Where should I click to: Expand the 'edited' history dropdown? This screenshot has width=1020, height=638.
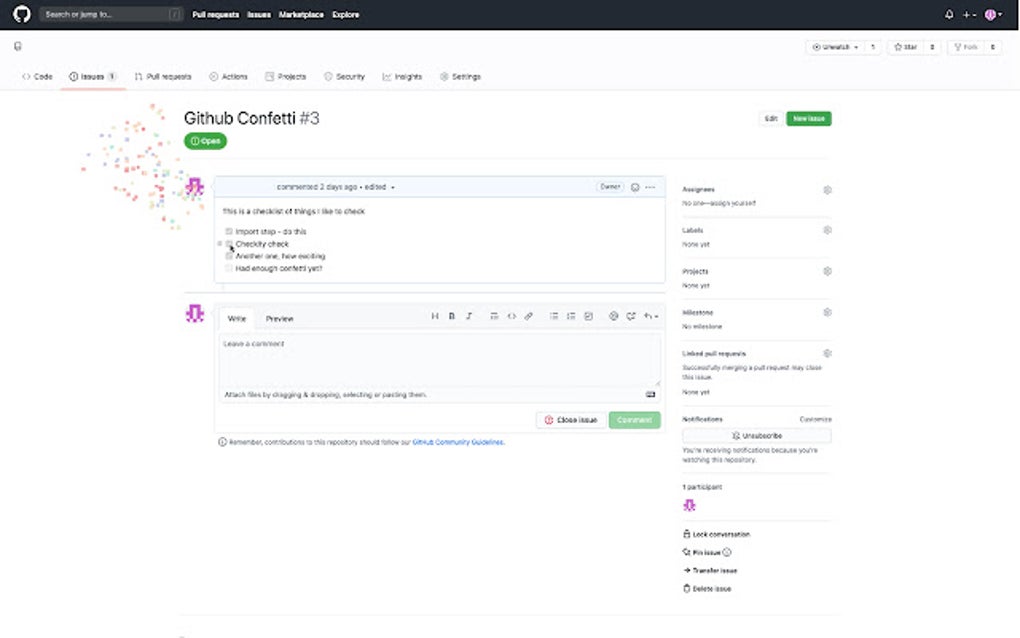pyautogui.click(x=391, y=187)
